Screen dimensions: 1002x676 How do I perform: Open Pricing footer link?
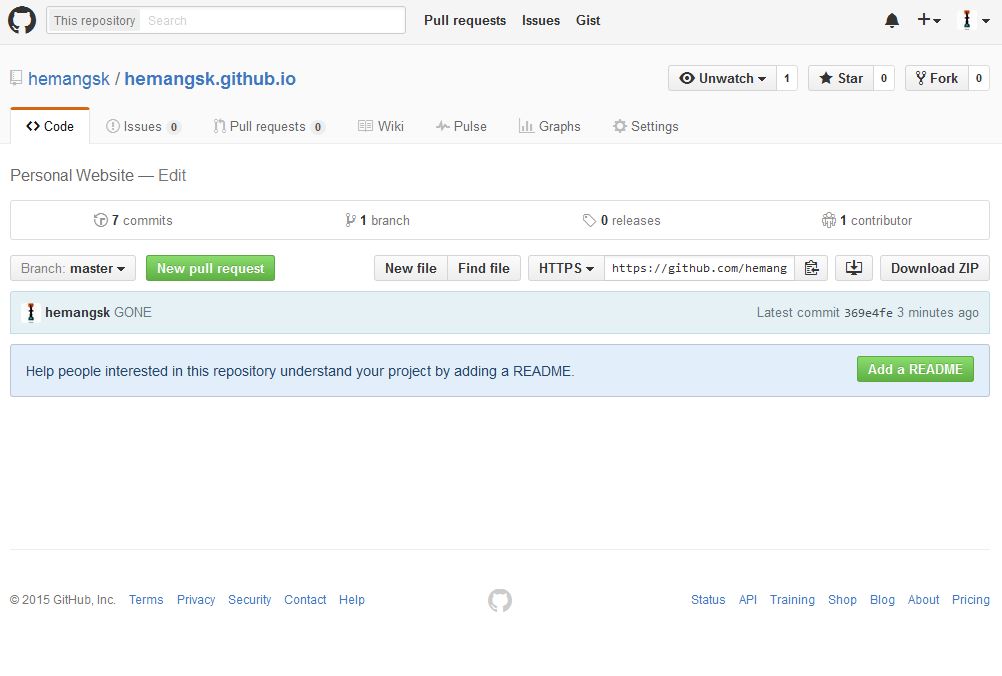[971, 600]
